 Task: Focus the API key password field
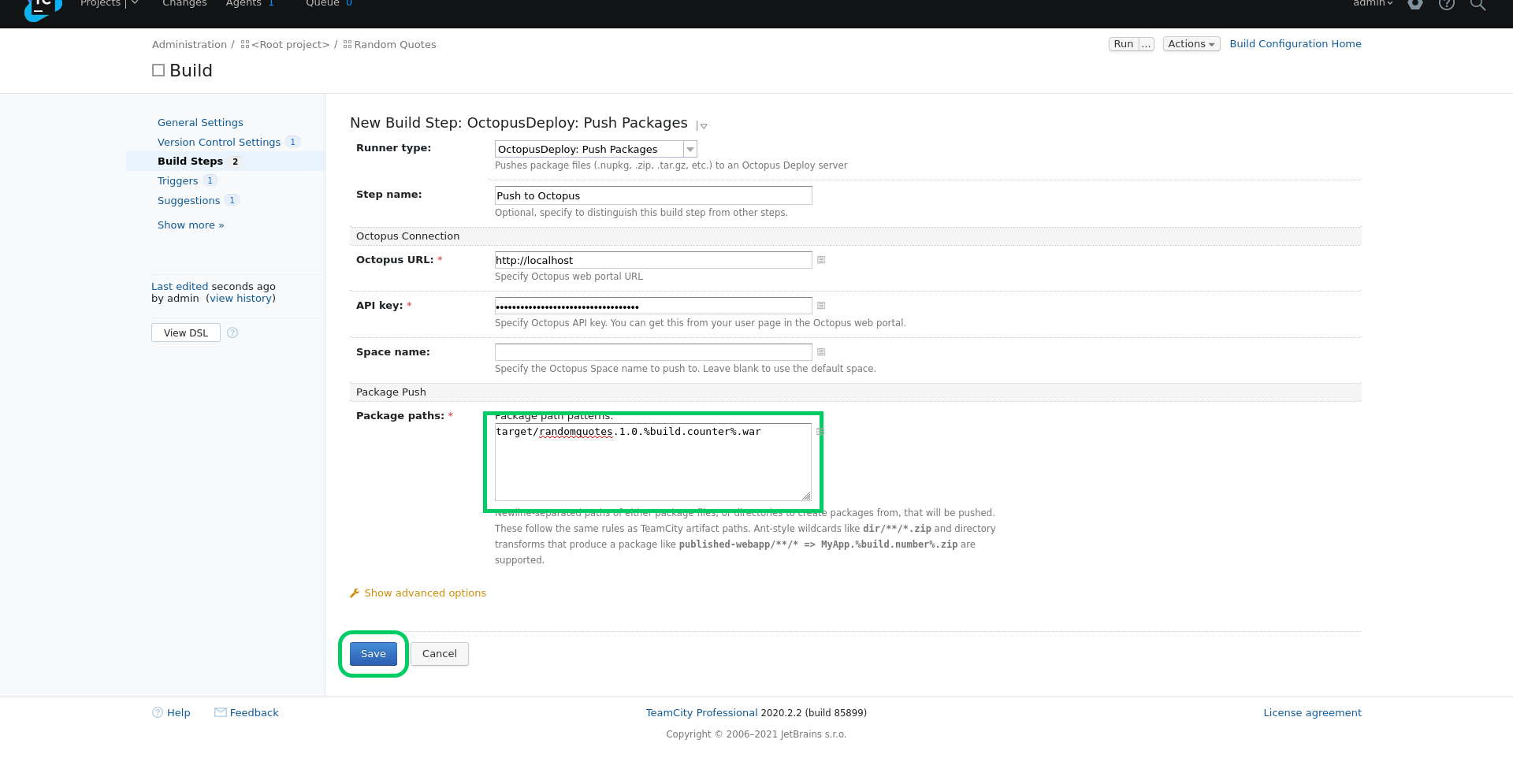click(653, 306)
